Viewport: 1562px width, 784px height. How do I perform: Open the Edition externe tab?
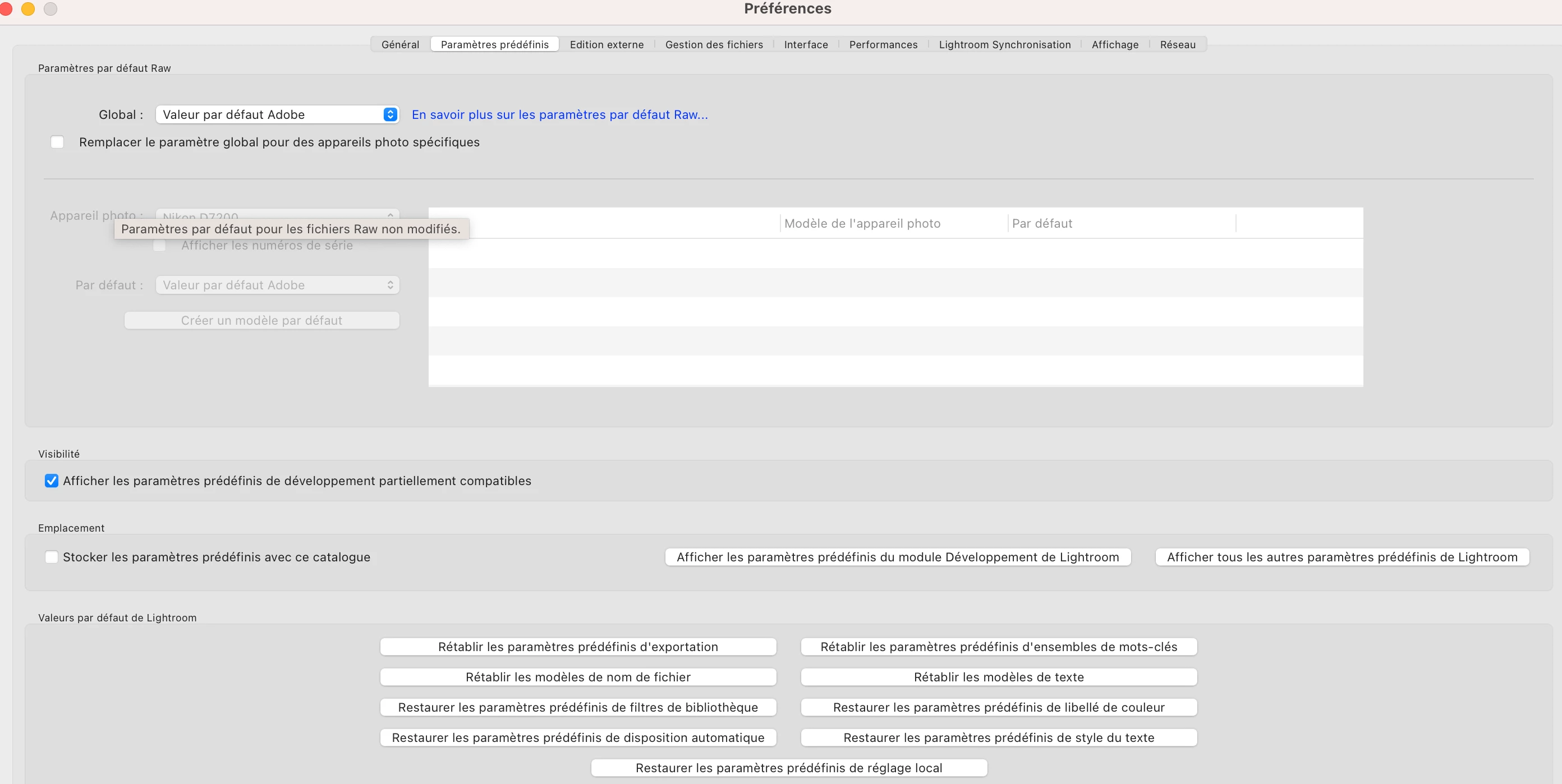click(607, 44)
